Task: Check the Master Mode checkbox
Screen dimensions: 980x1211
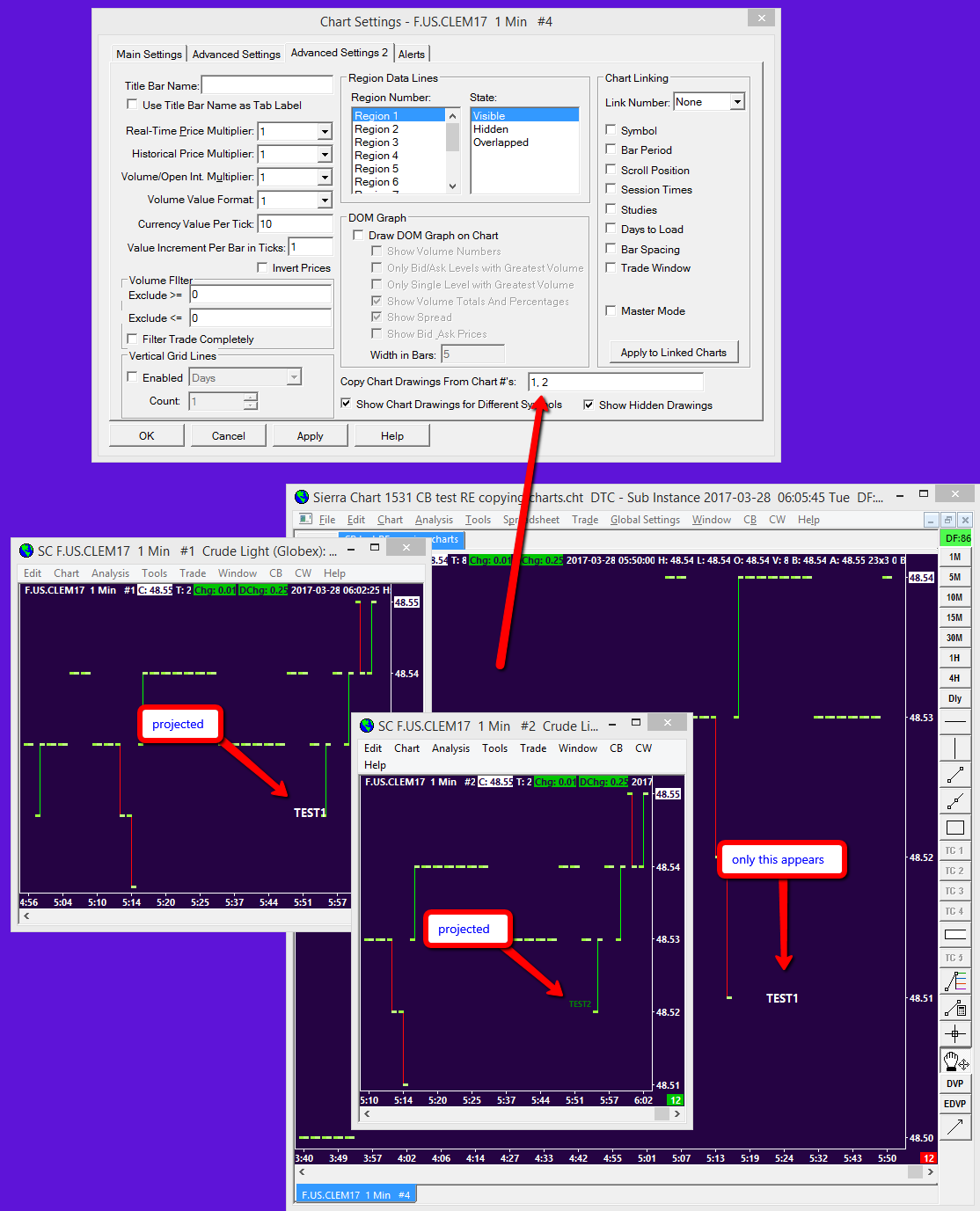Action: click(x=611, y=310)
